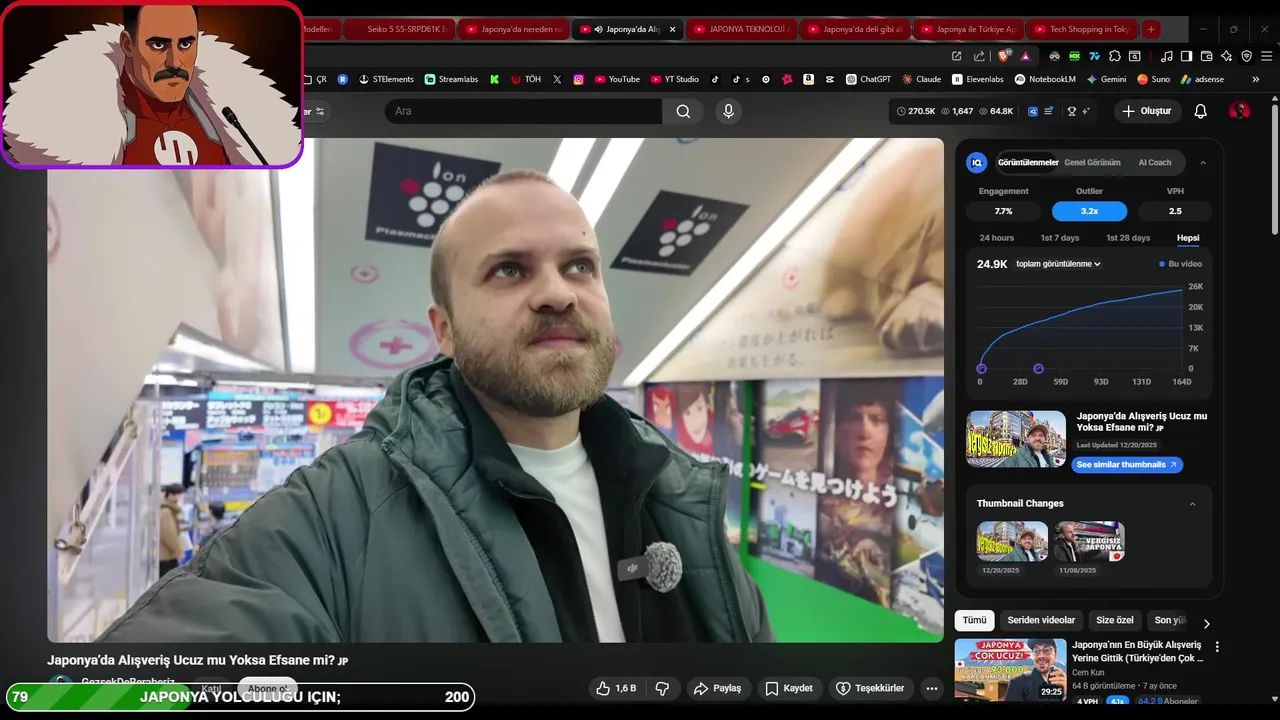1280x720 pixels.
Task: Toggle Bu video series in chart legend
Action: point(1181,264)
